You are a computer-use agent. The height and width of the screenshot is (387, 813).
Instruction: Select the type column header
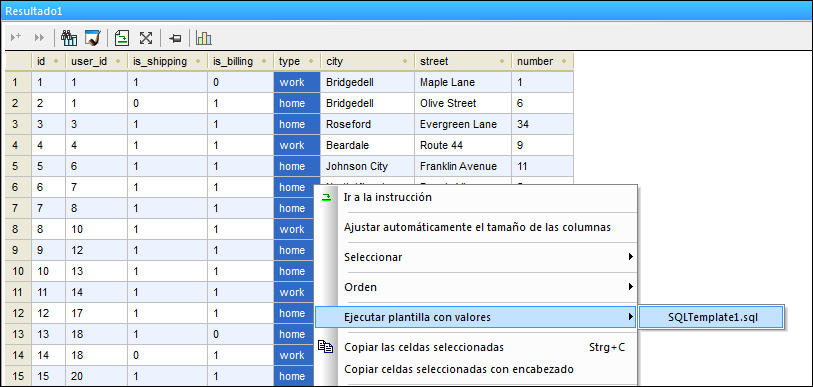[297, 61]
